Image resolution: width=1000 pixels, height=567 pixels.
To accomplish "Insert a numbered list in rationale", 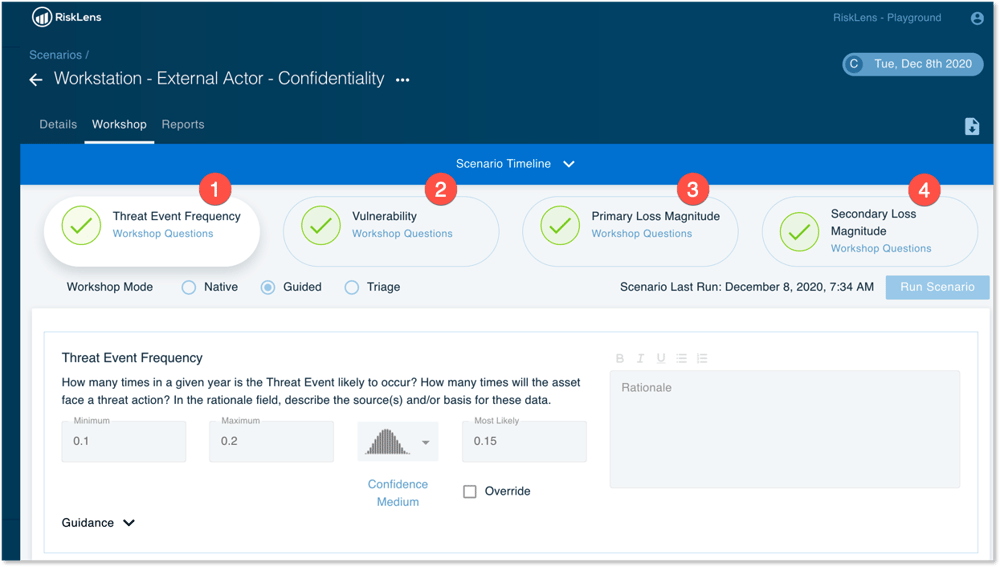I will click(702, 358).
